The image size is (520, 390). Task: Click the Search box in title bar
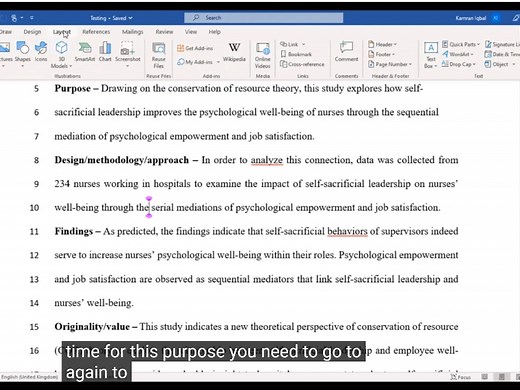click(x=263, y=18)
